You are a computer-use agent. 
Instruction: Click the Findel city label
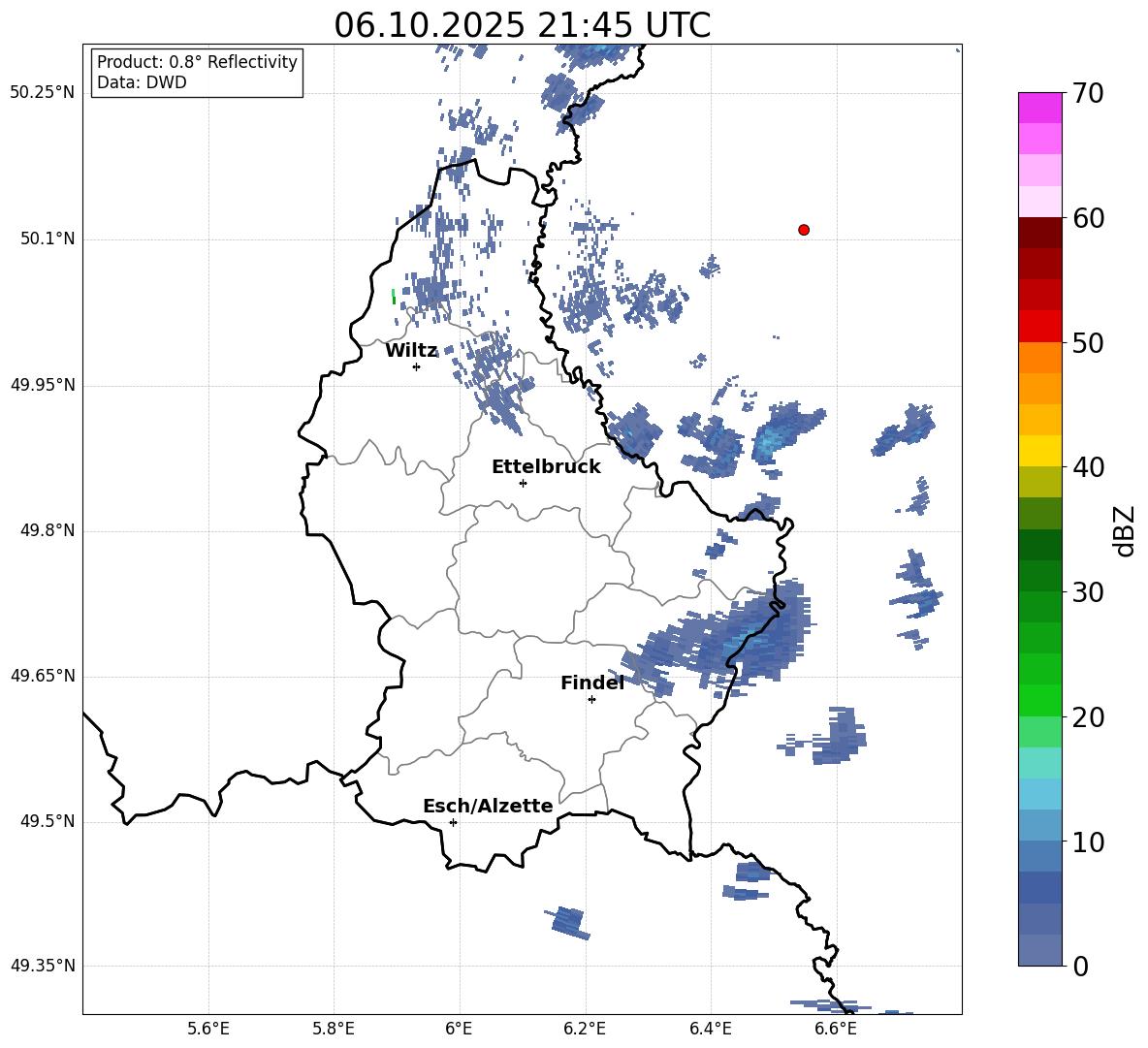592,683
